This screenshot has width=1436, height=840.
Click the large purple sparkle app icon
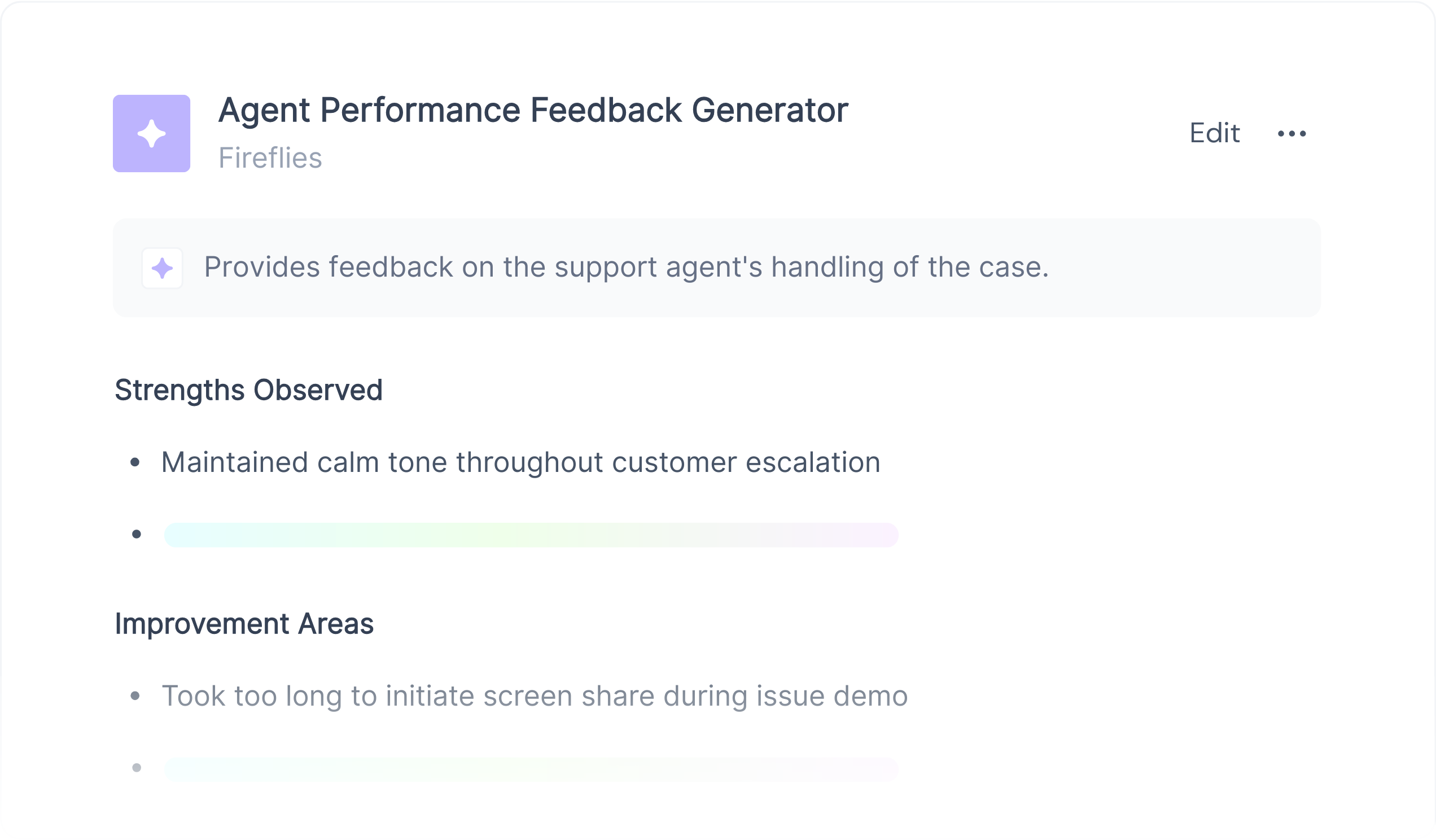(151, 133)
